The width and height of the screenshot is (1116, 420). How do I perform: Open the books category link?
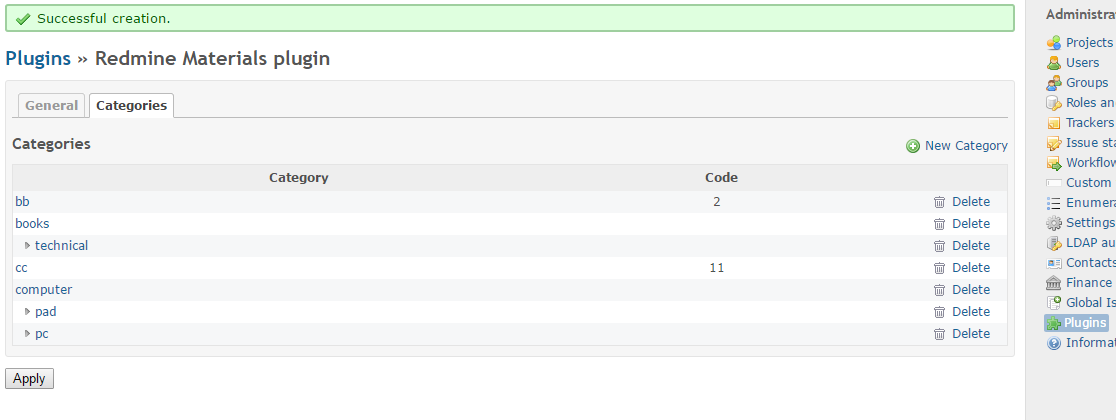[x=32, y=224]
